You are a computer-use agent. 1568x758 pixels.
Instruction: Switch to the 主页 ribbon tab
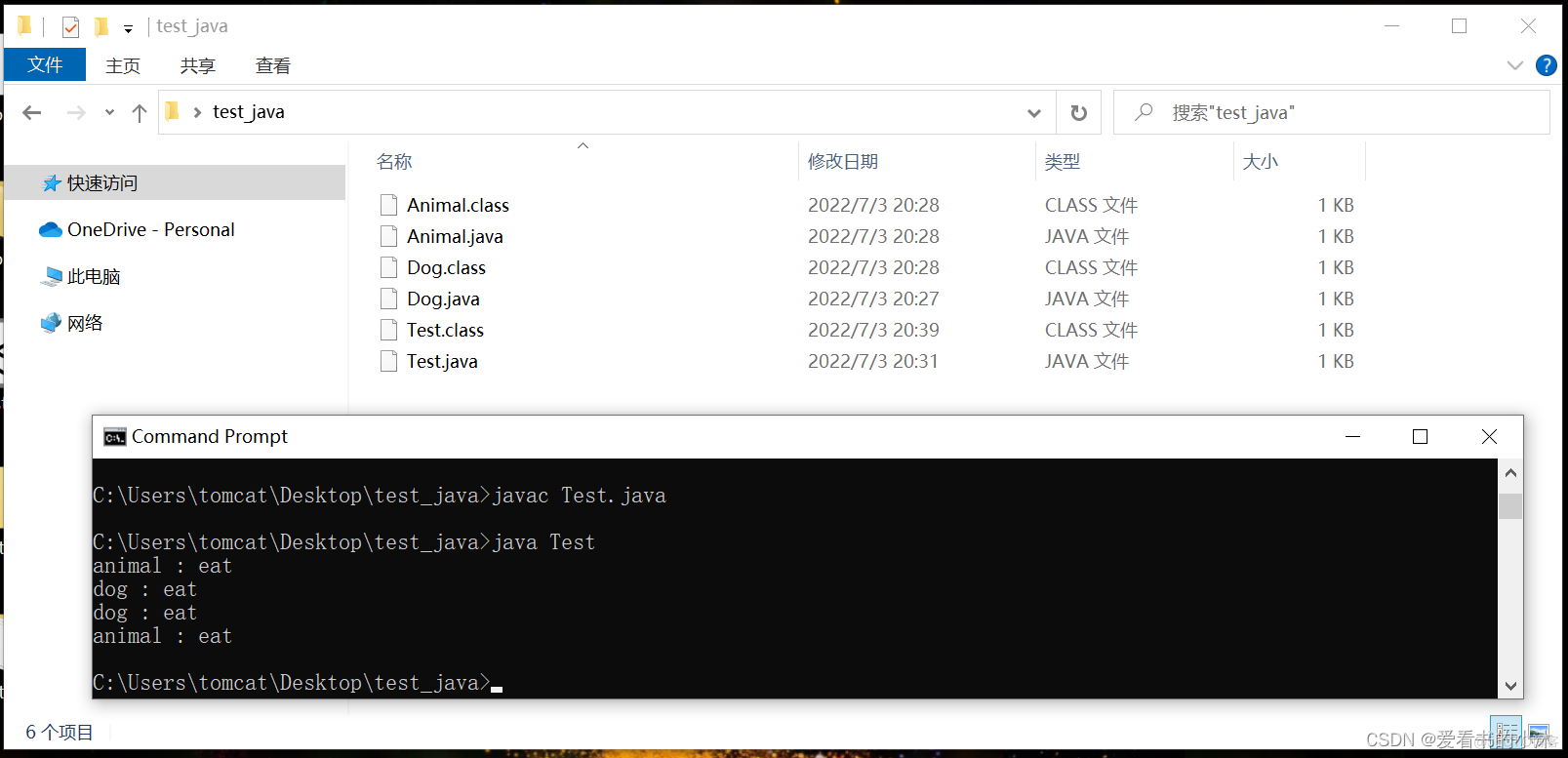click(x=123, y=65)
